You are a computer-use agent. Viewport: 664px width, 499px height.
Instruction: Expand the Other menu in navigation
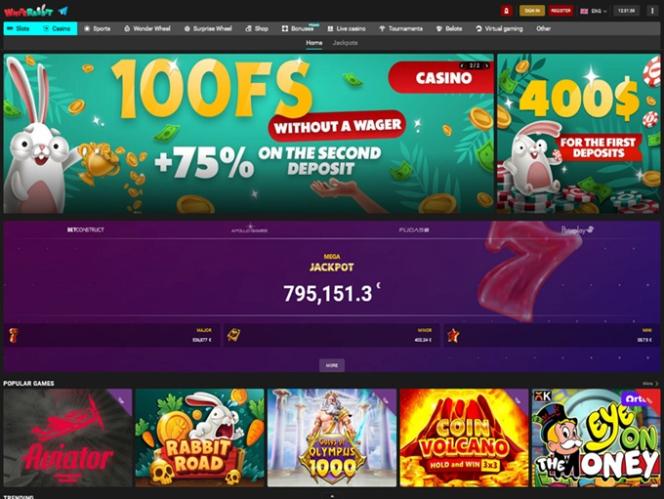coord(543,28)
